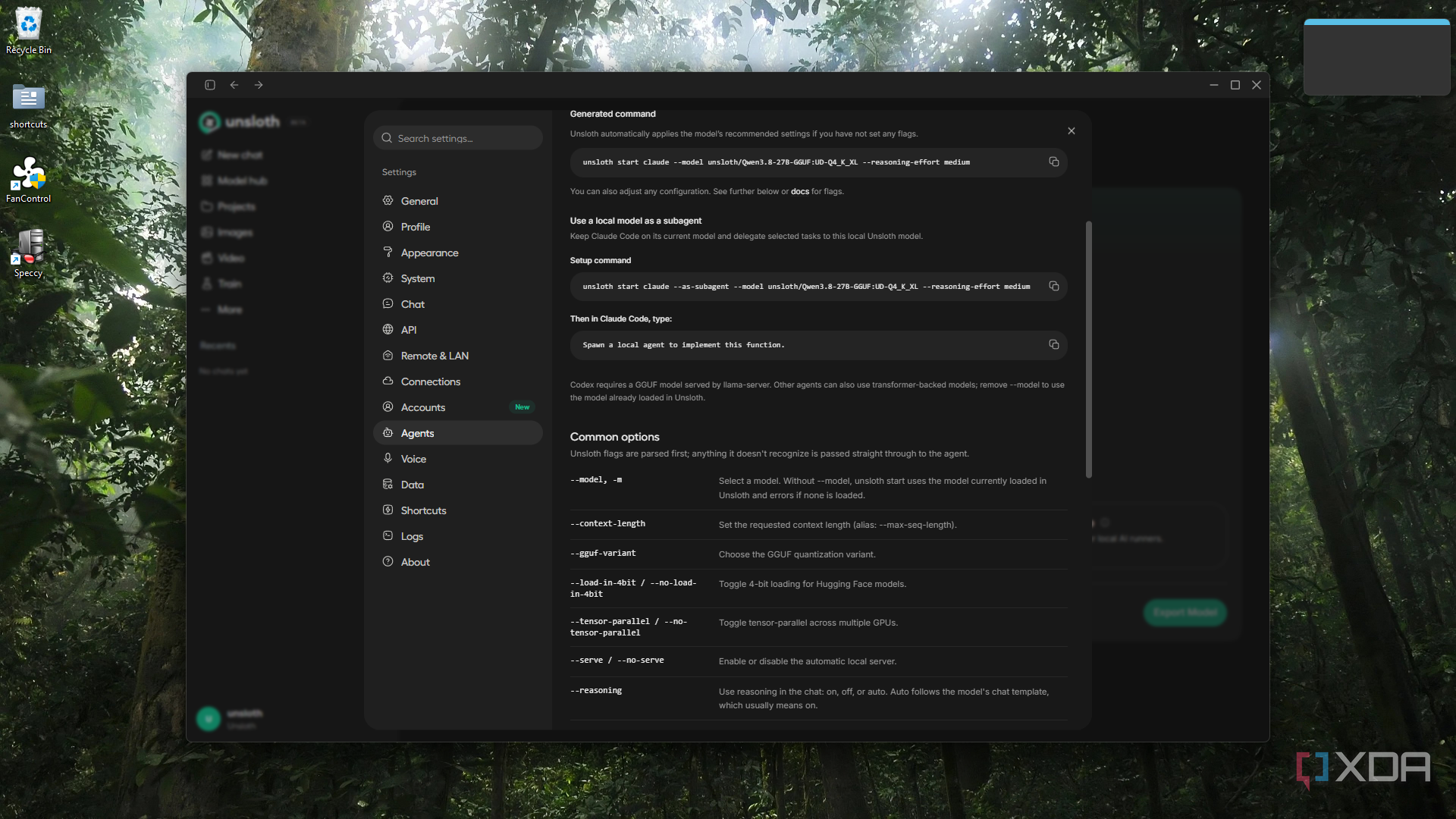Screen dimensions: 1456x819
Task: Click the Connections cloud icon
Action: click(388, 381)
